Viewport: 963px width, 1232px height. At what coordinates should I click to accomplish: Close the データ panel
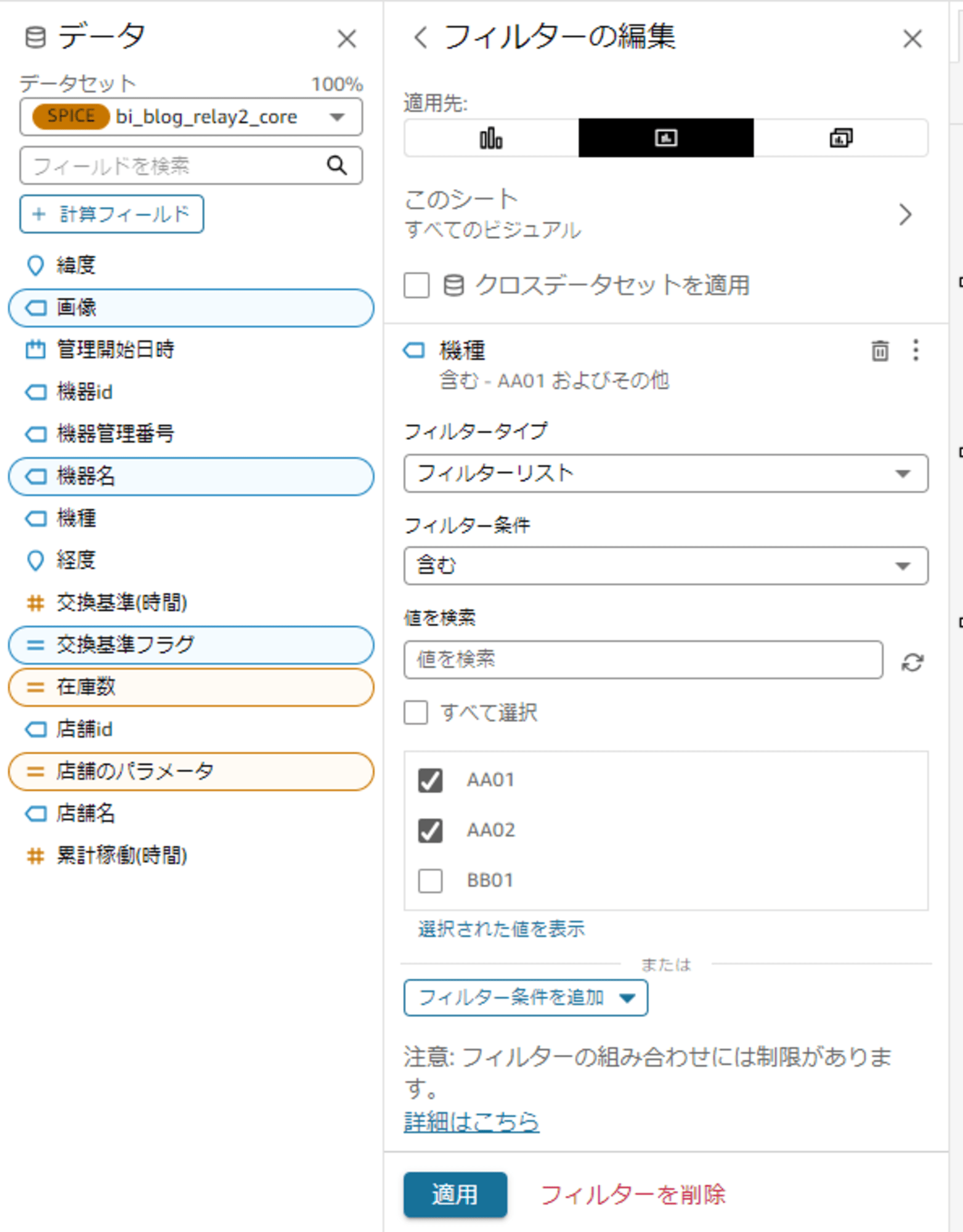(x=347, y=39)
